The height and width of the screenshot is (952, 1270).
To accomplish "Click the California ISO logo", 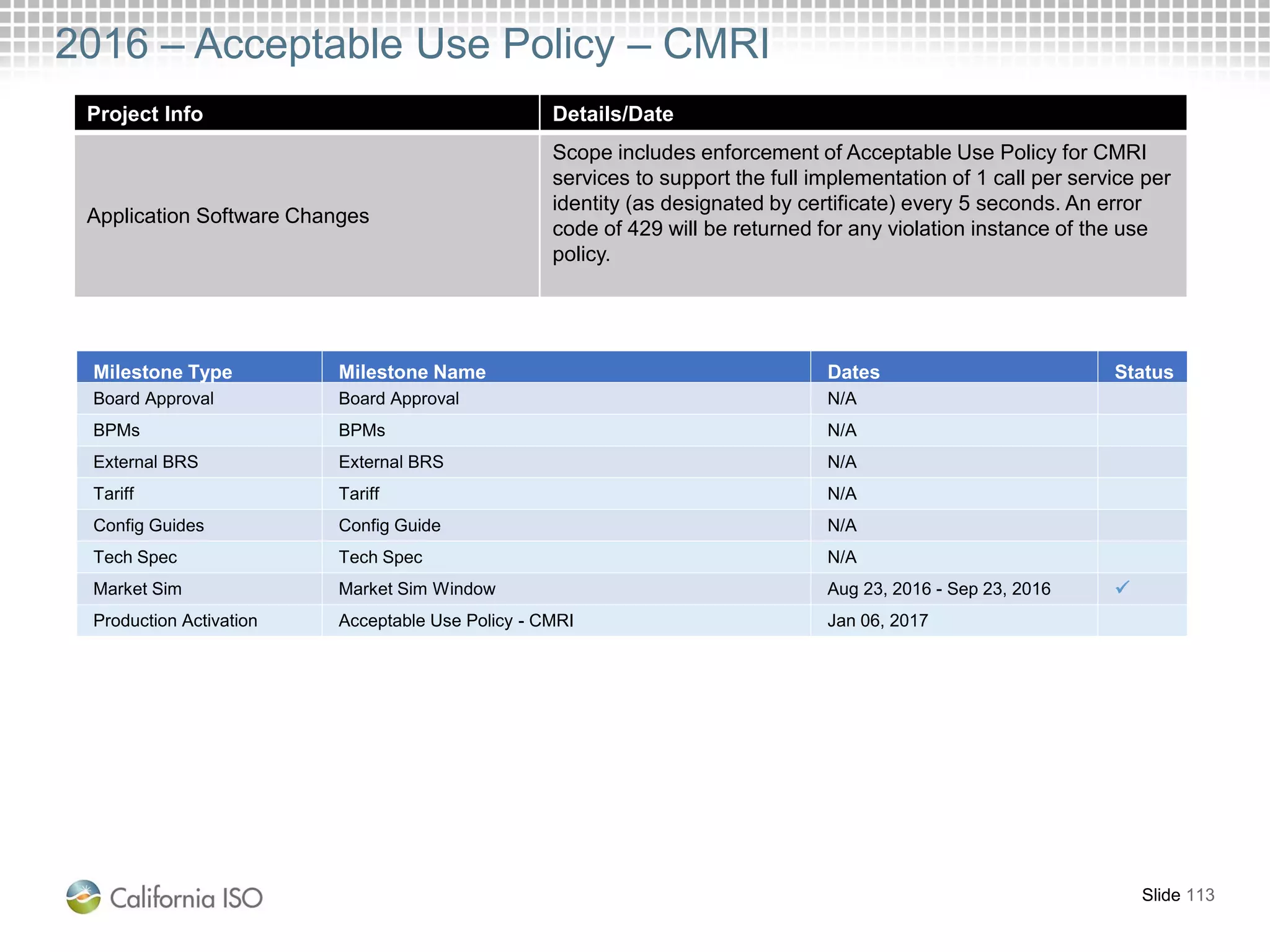I will tap(164, 896).
